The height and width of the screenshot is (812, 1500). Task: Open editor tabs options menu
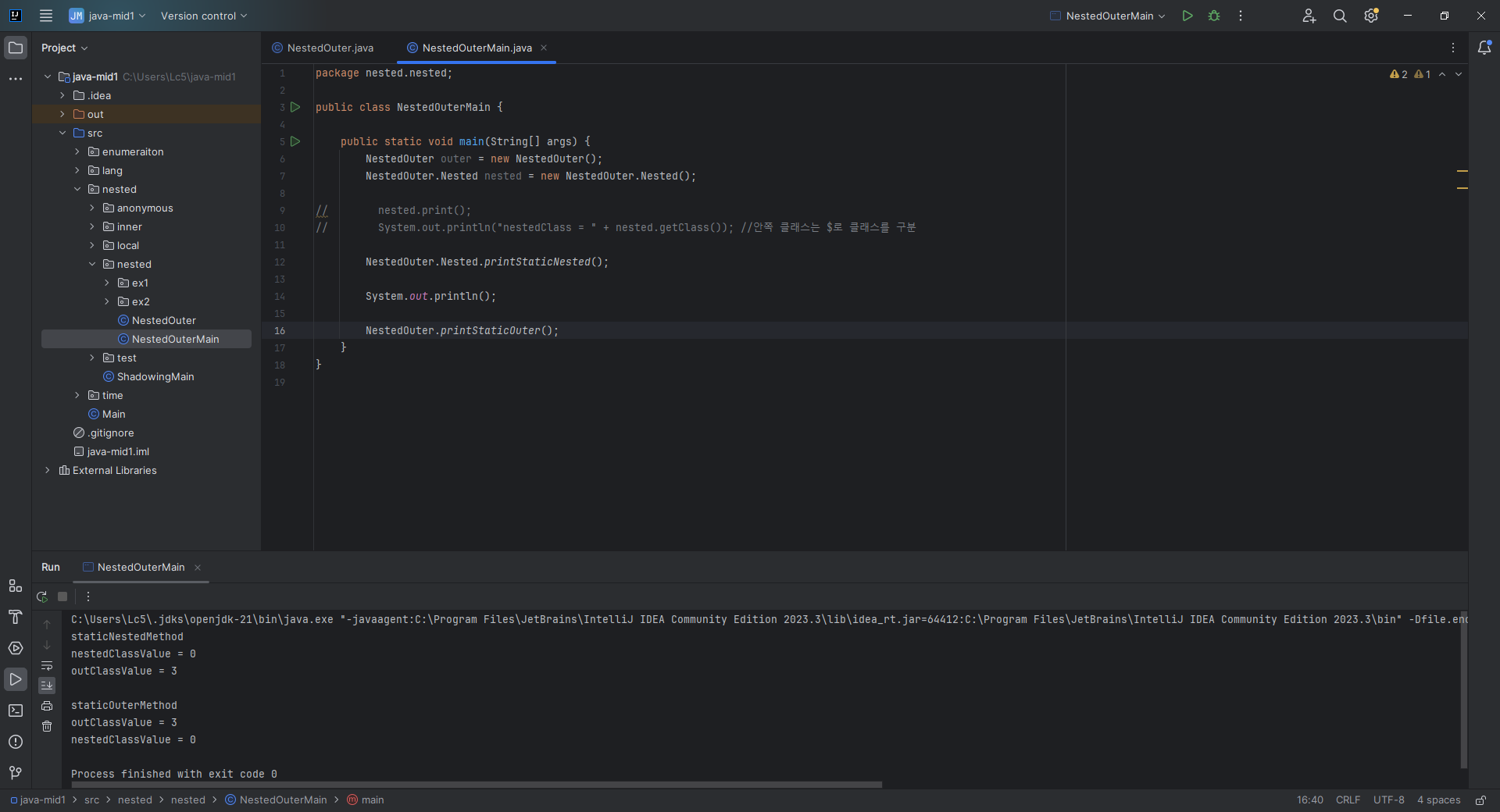(1453, 48)
